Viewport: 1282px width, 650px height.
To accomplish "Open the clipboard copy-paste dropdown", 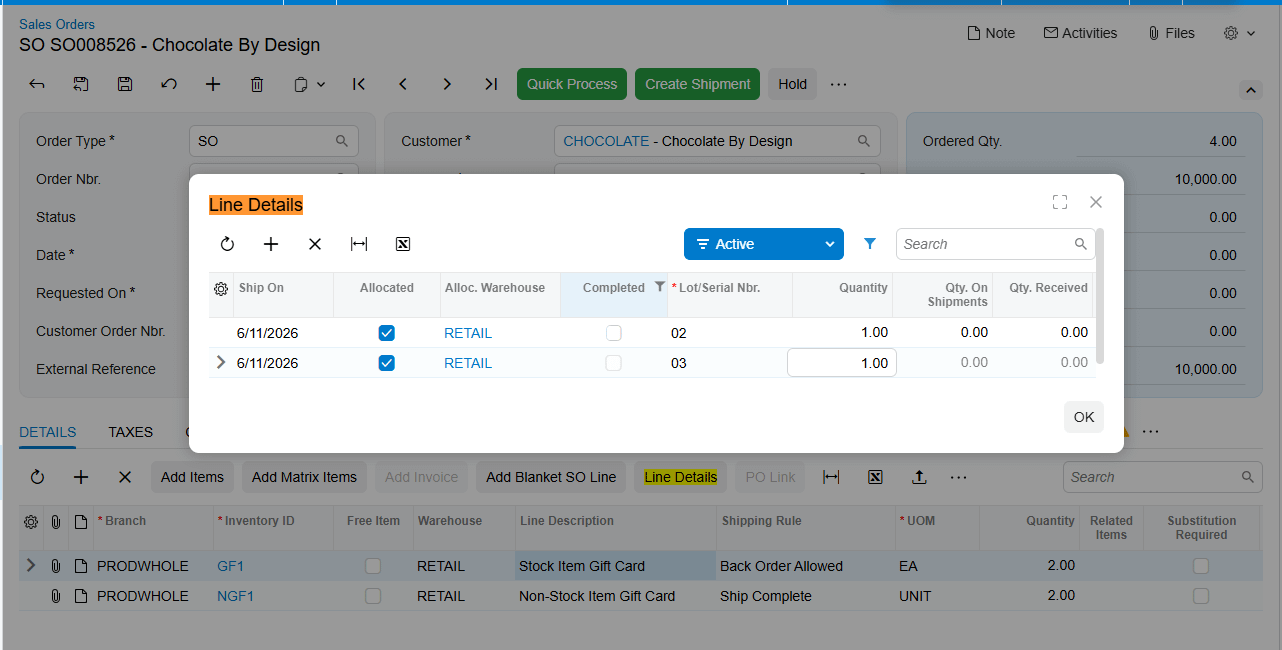I will tap(310, 84).
